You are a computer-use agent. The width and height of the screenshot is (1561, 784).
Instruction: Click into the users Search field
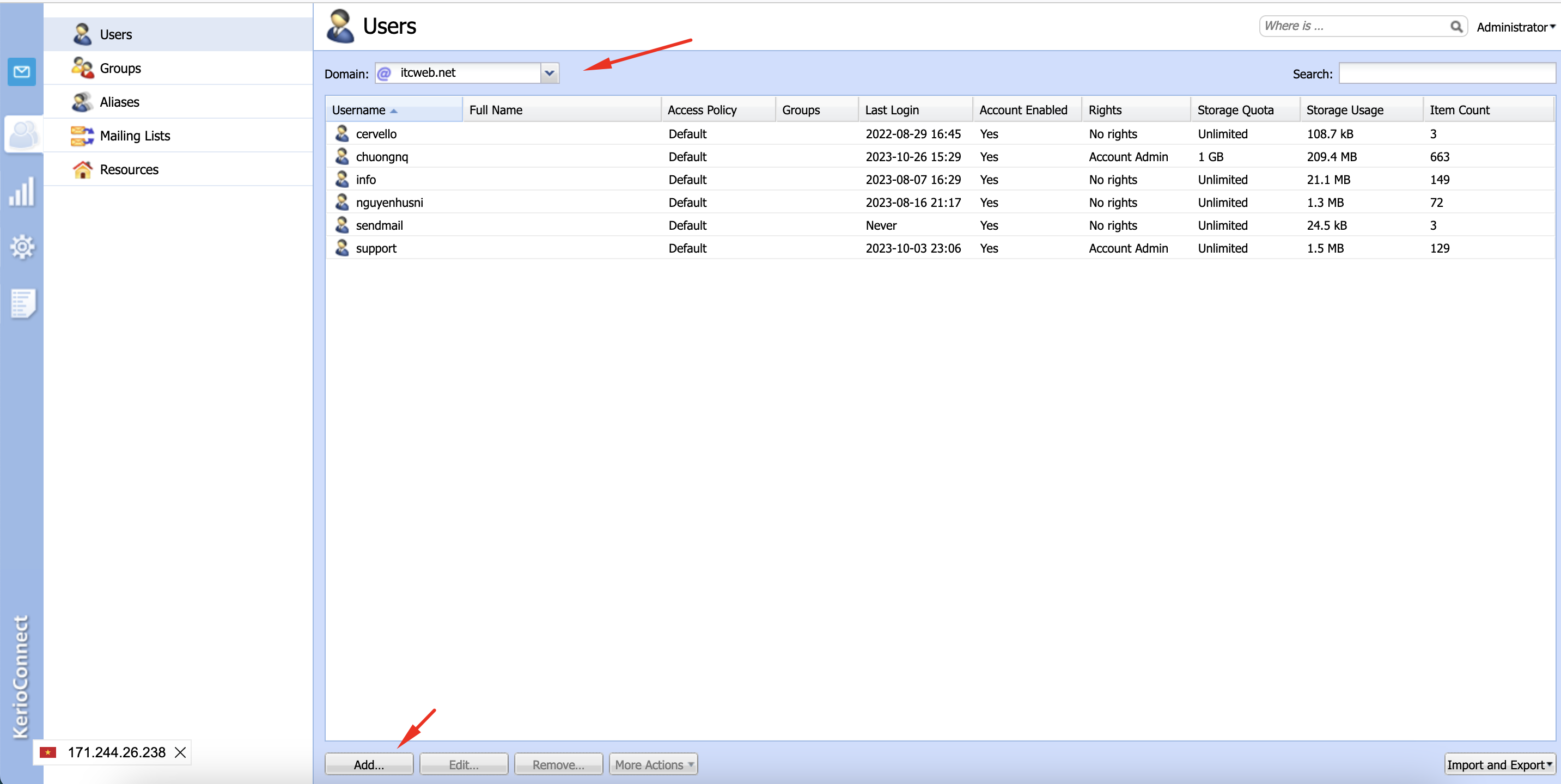[x=1446, y=74]
